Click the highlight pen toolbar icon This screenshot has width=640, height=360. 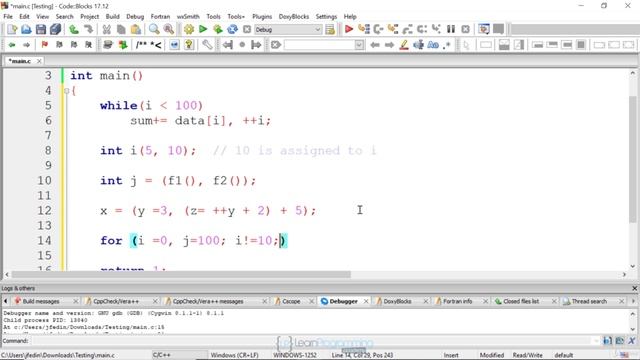click(x=404, y=44)
